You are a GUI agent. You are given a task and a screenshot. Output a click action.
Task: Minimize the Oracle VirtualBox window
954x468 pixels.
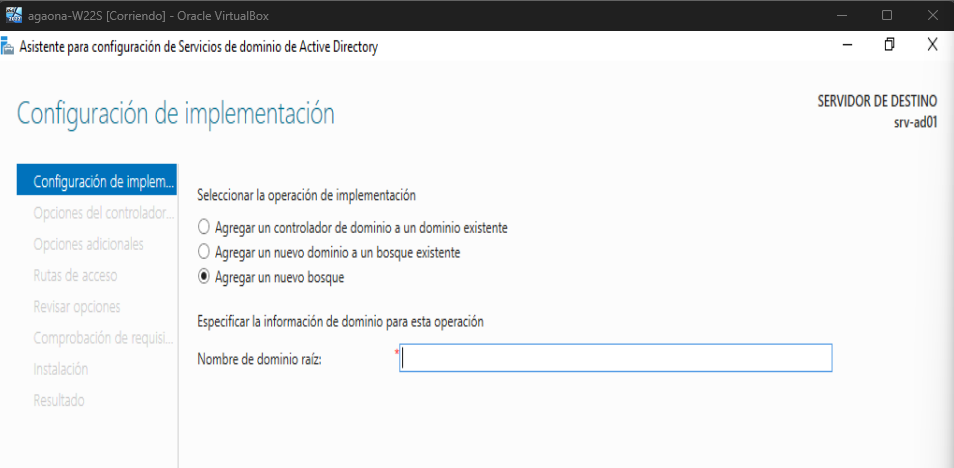(843, 15)
